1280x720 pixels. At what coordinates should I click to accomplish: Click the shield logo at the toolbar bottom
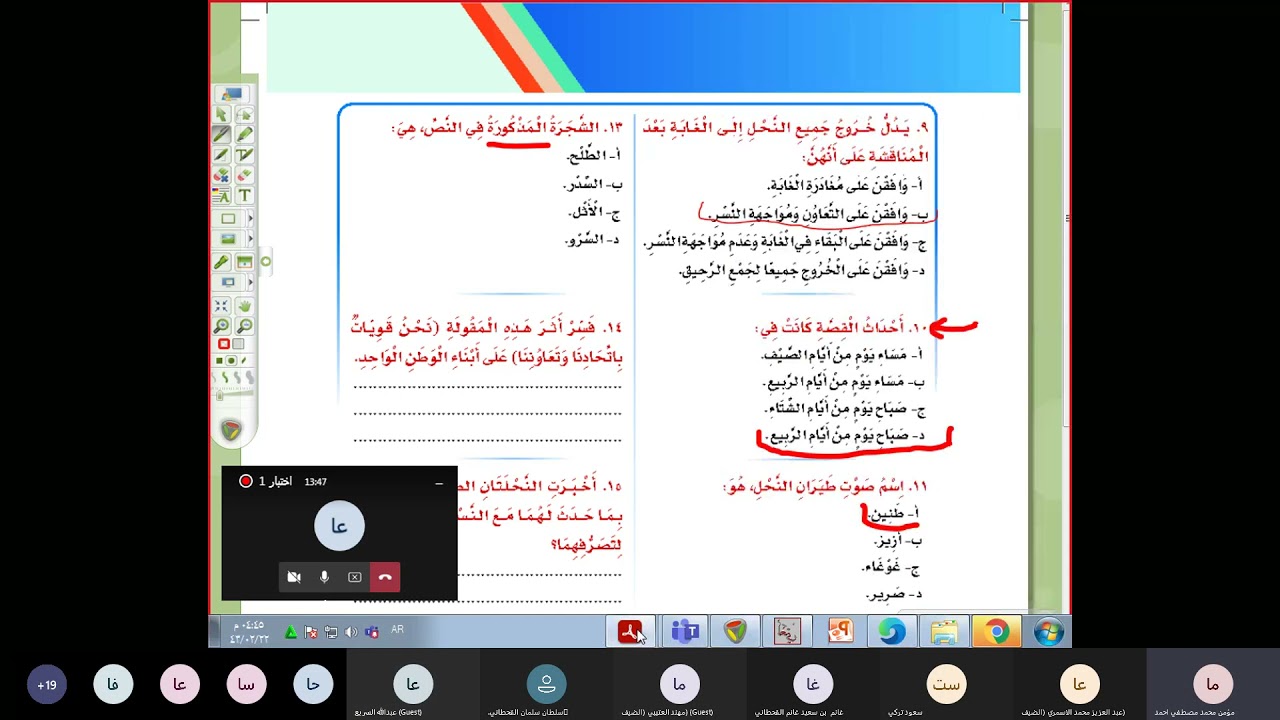tap(231, 431)
